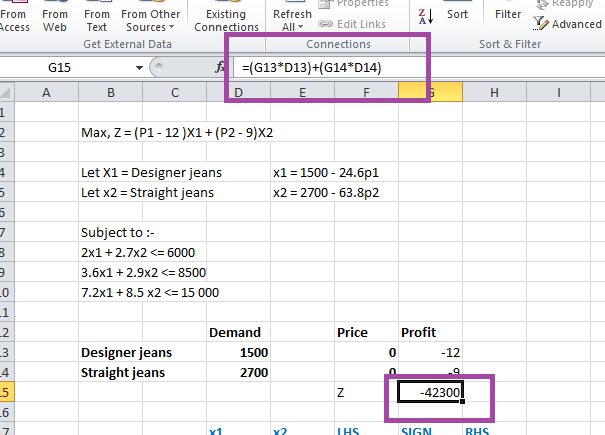This screenshot has width=605, height=435.
Task: Select column E header
Action: [302, 93]
